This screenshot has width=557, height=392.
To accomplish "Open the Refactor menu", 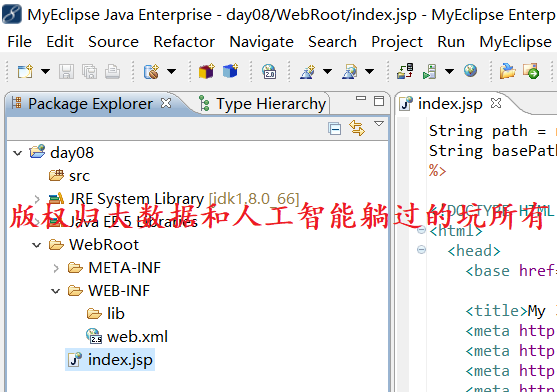I will (184, 42).
